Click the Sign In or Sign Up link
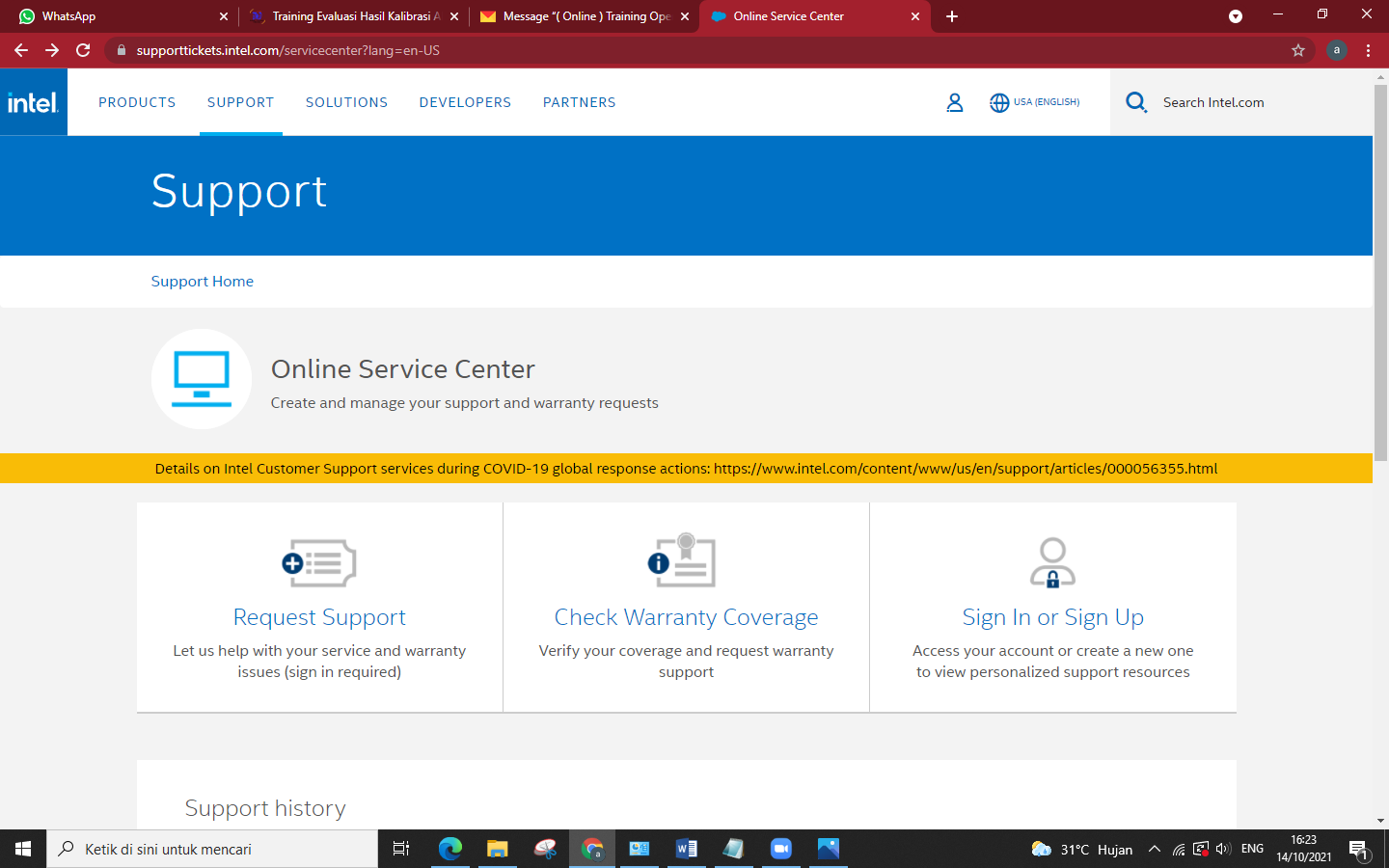1389x868 pixels. pyautogui.click(x=1052, y=617)
